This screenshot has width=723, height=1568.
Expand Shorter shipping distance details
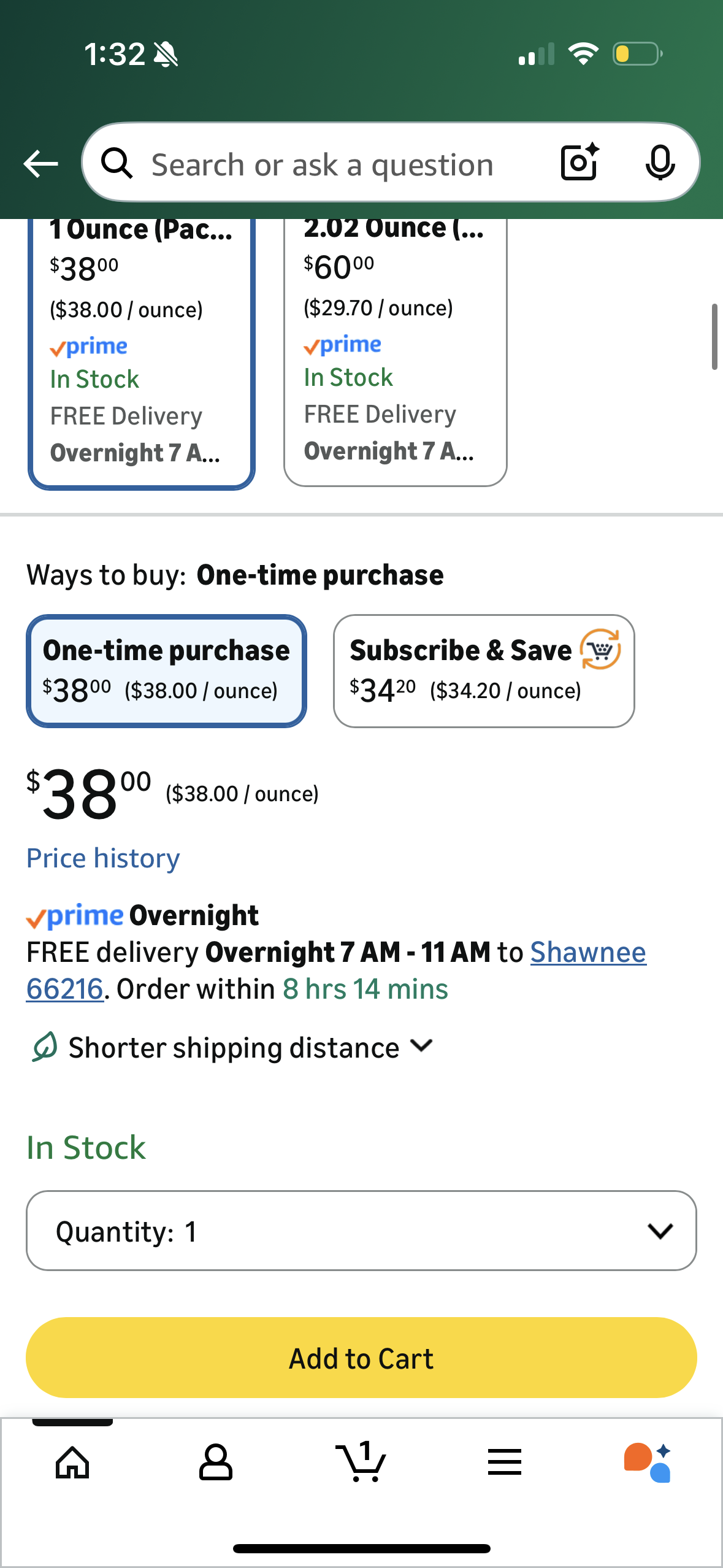233,1047
